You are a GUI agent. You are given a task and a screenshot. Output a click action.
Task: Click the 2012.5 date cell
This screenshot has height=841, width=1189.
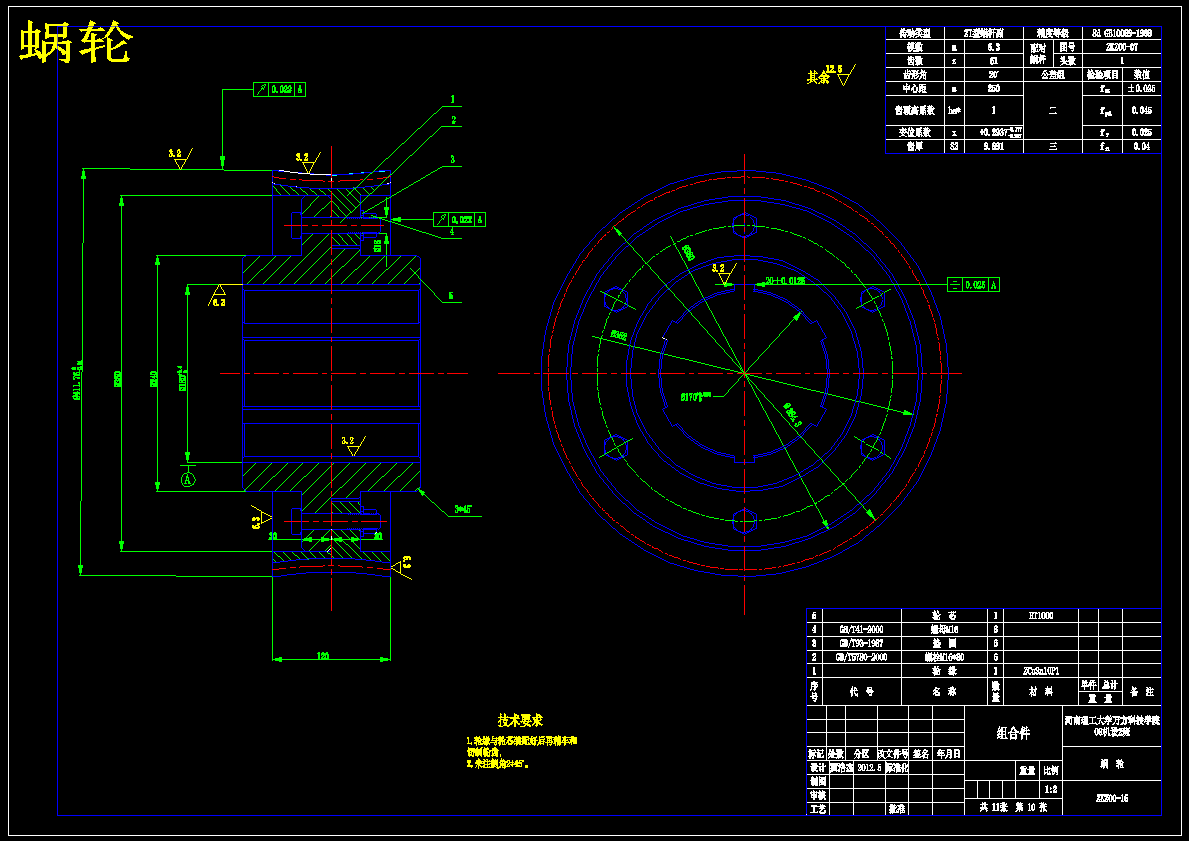pos(869,767)
